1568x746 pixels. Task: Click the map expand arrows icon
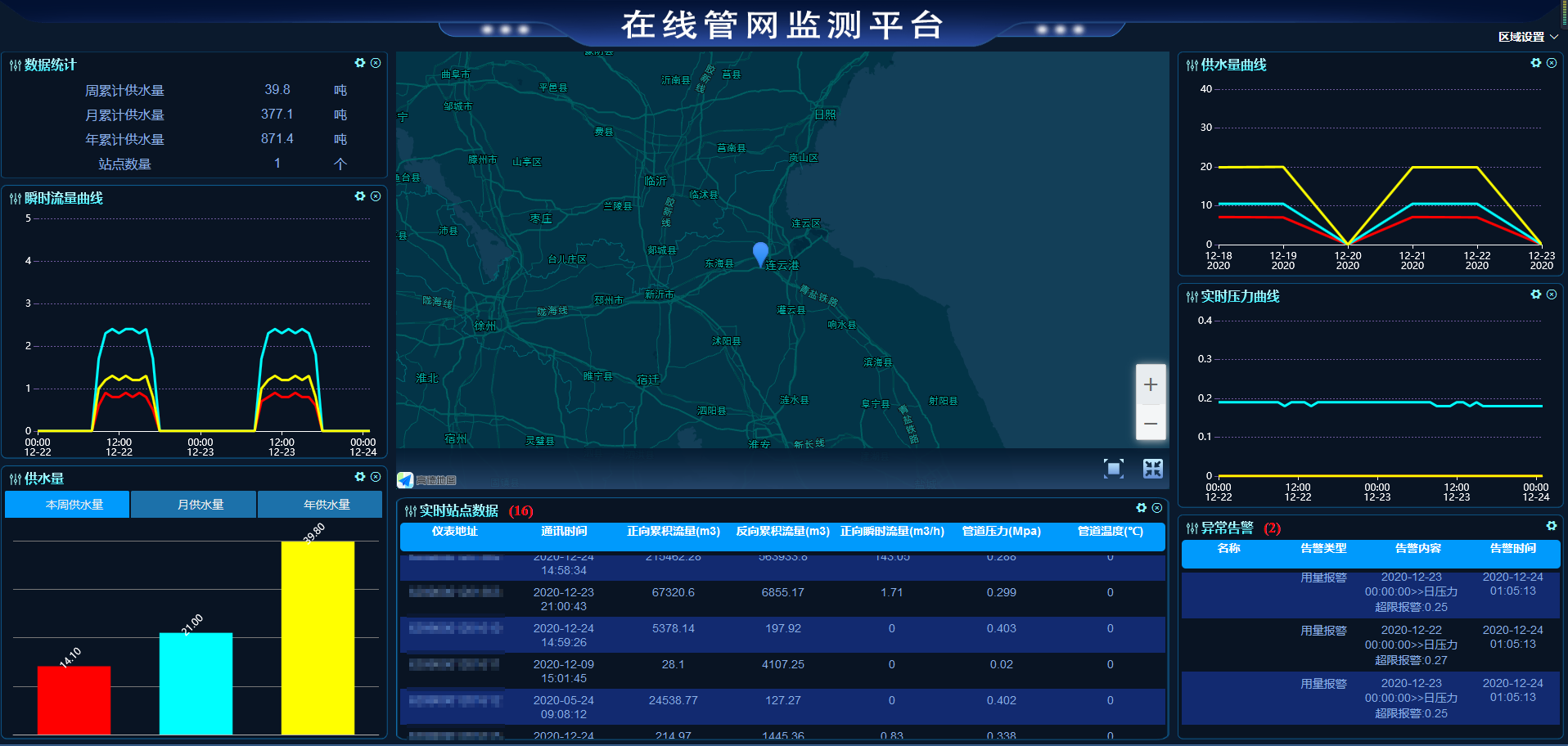(x=1153, y=469)
